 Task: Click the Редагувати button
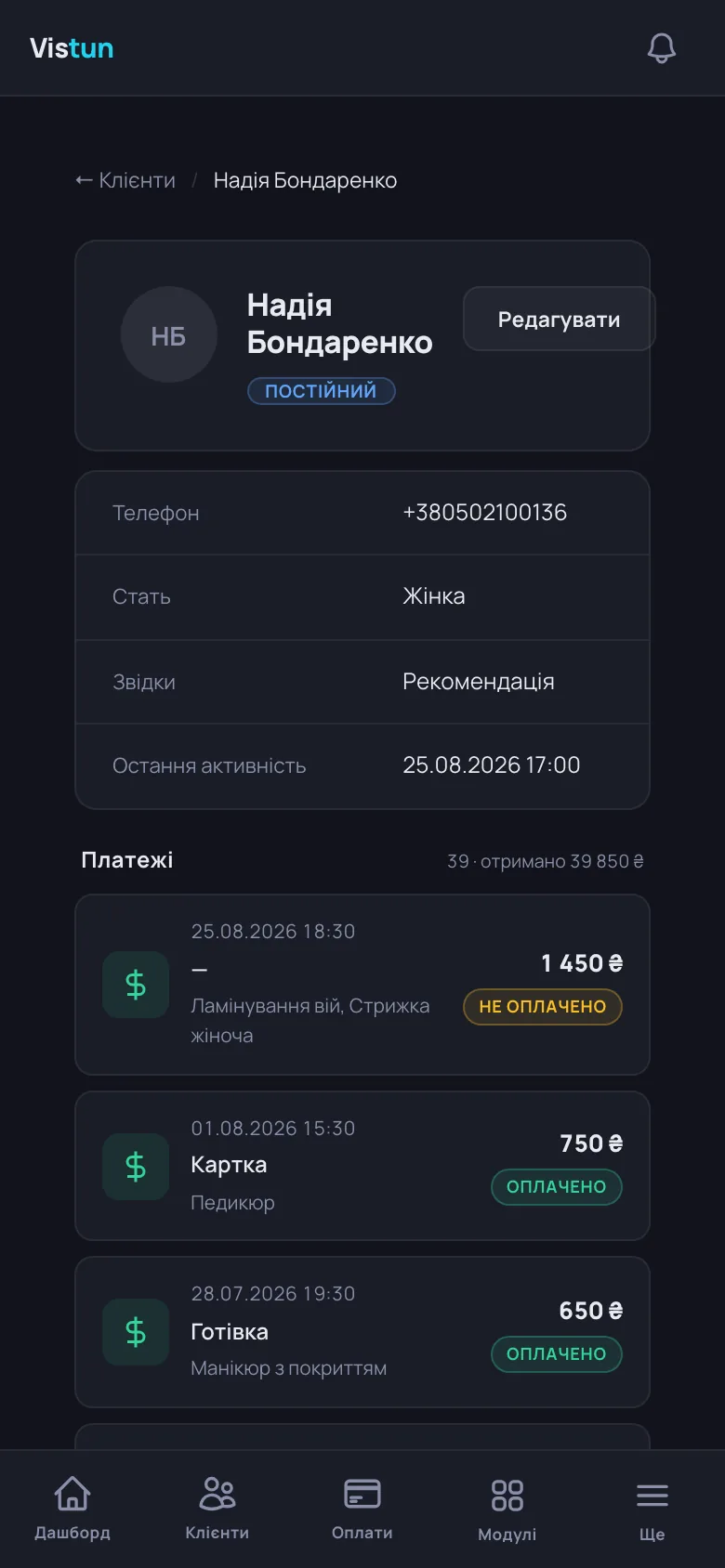point(559,319)
